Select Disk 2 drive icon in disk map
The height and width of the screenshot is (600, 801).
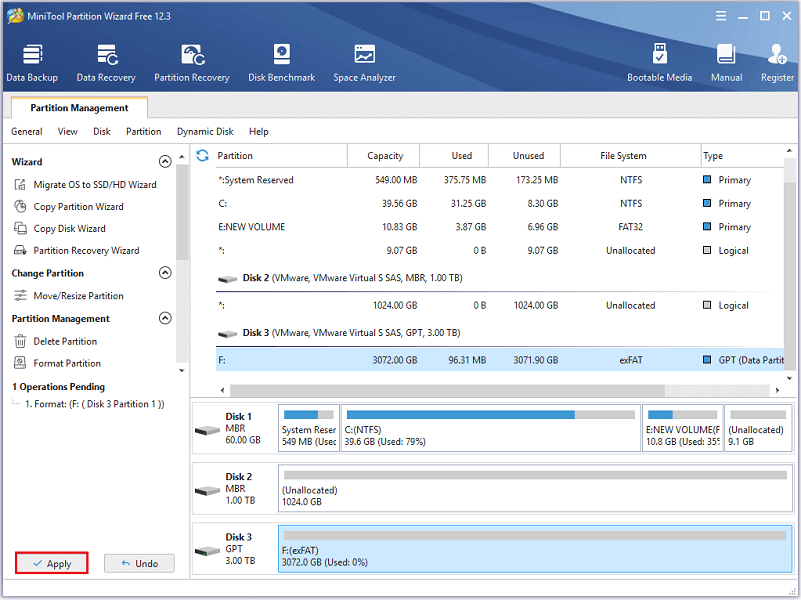pyautogui.click(x=207, y=491)
